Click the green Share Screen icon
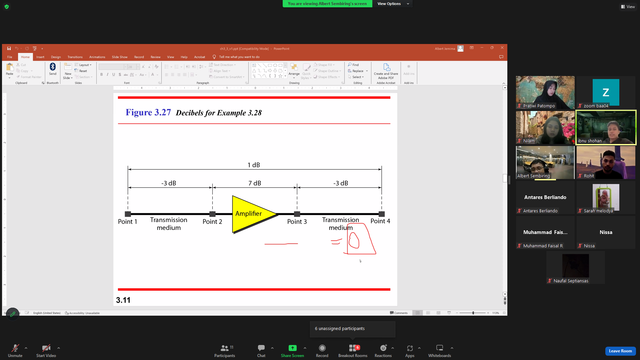 click(292, 348)
